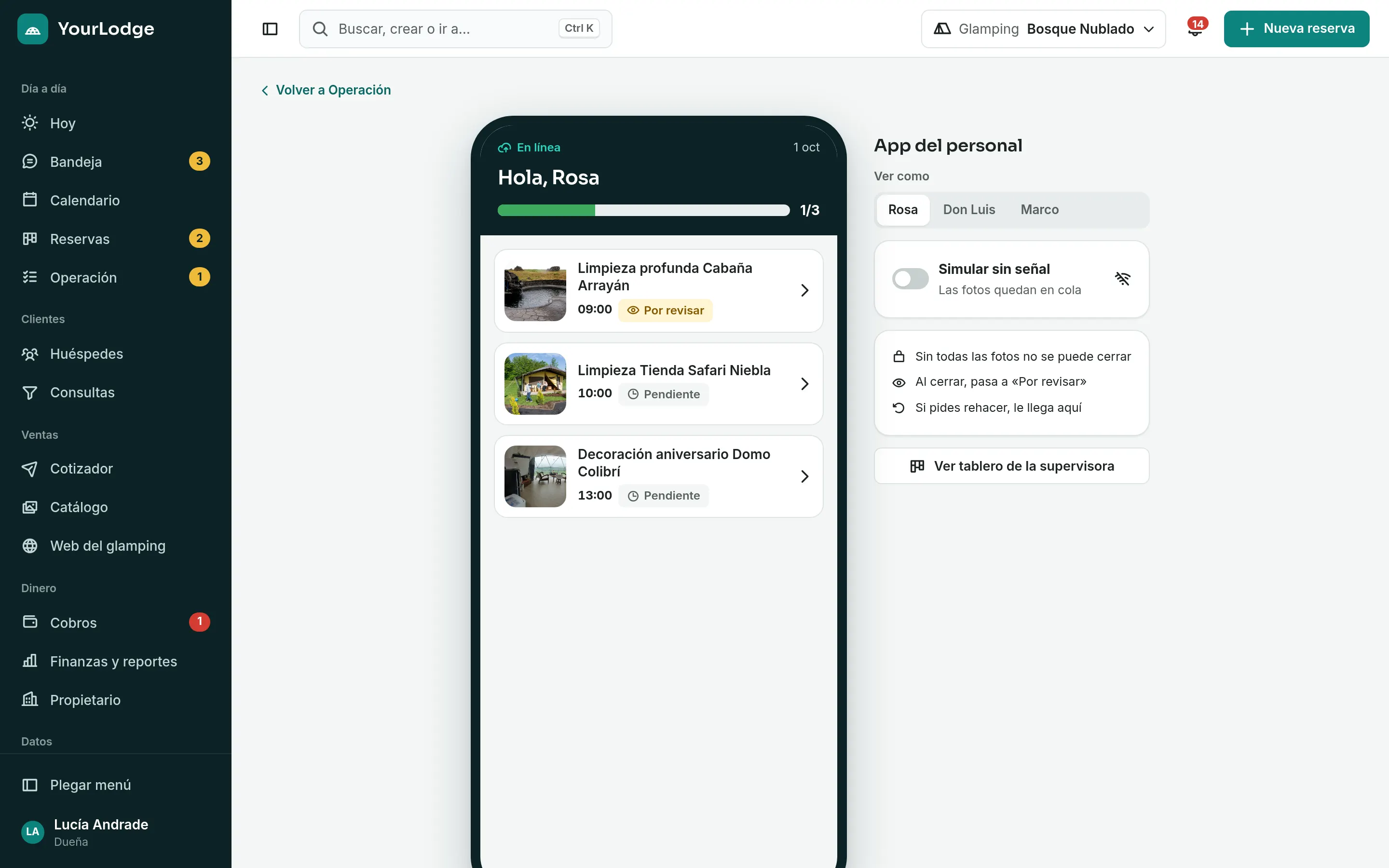This screenshot has height=868, width=1389.
Task: Click the sidebar panel toggle icon in the top bar
Action: [270, 29]
